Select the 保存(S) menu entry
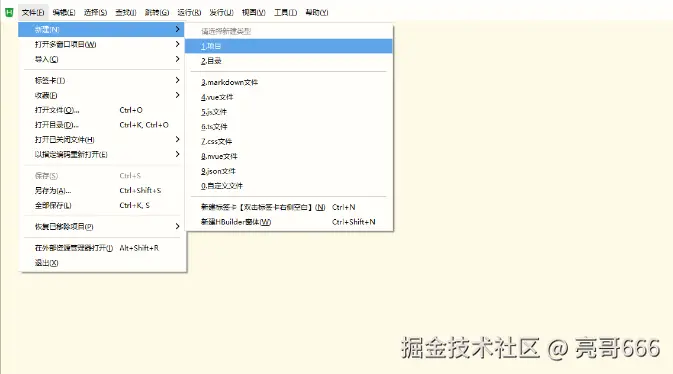 pyautogui.click(x=102, y=176)
